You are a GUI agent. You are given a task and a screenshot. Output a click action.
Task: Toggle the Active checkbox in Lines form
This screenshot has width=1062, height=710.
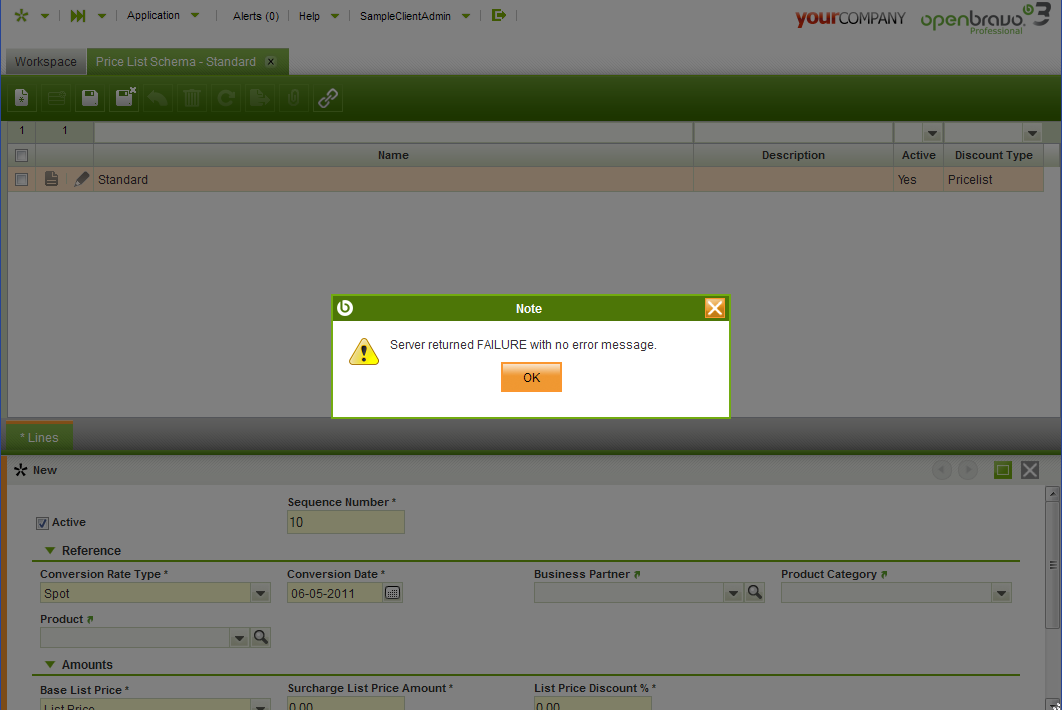(x=42, y=523)
